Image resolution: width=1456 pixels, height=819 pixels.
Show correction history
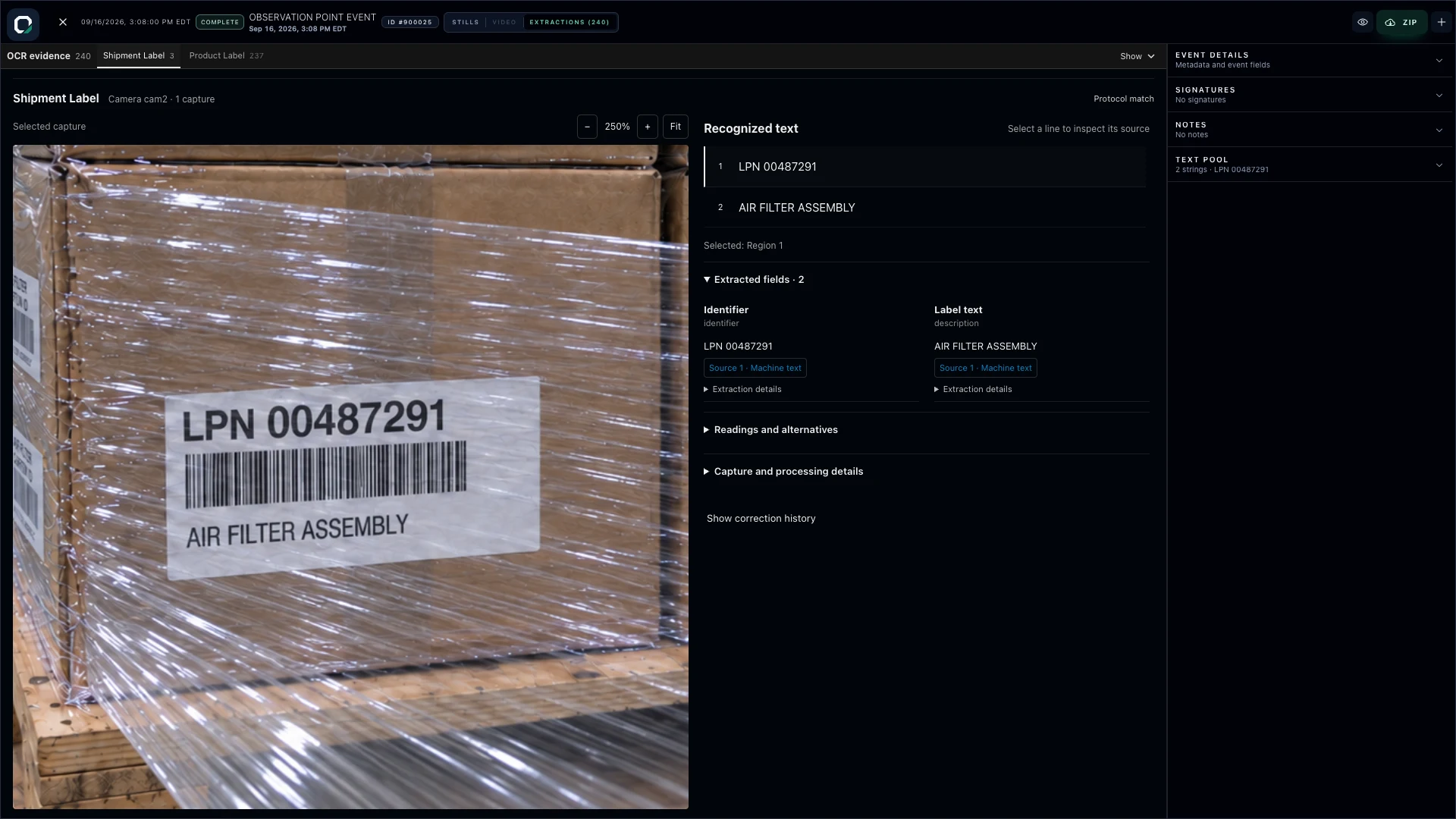pyautogui.click(x=761, y=519)
